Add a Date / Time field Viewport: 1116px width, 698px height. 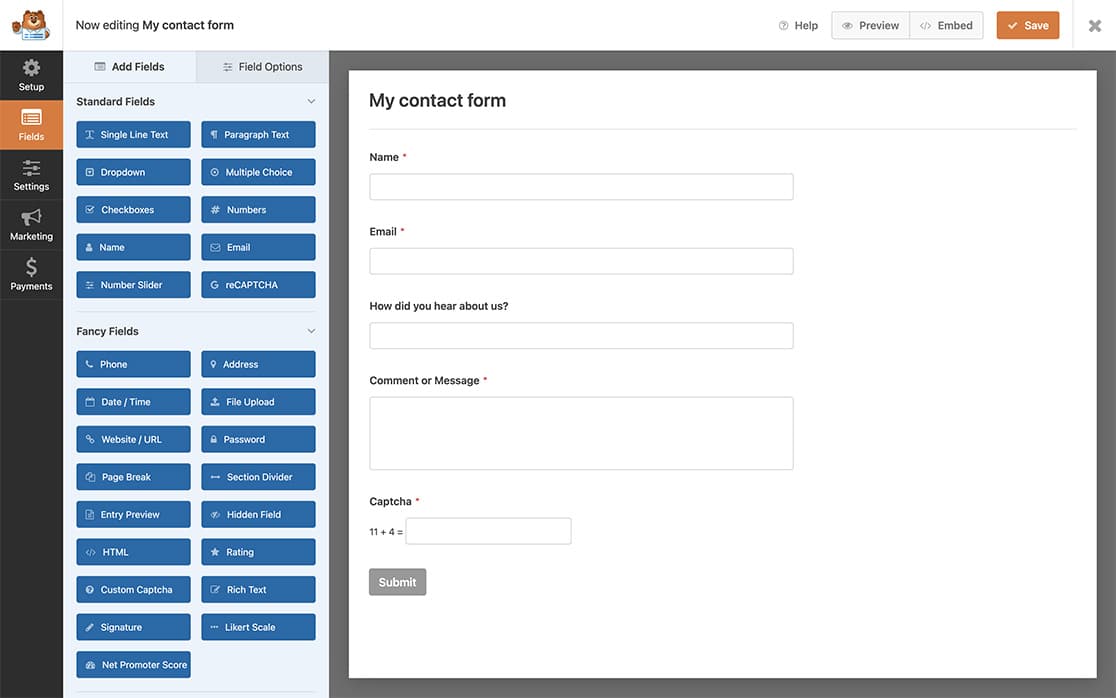pyautogui.click(x=133, y=401)
